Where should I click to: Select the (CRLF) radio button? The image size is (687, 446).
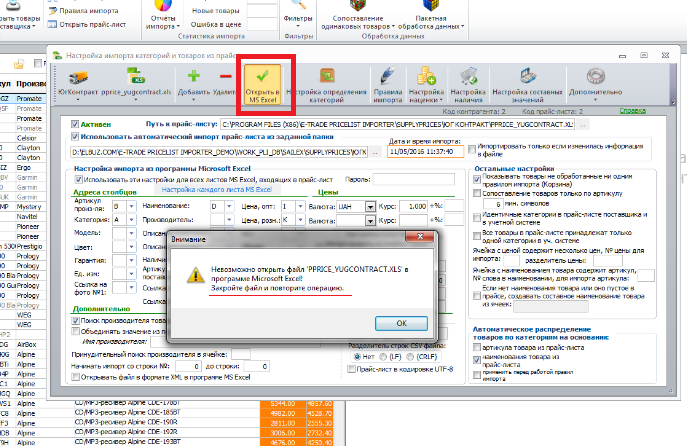(x=410, y=357)
